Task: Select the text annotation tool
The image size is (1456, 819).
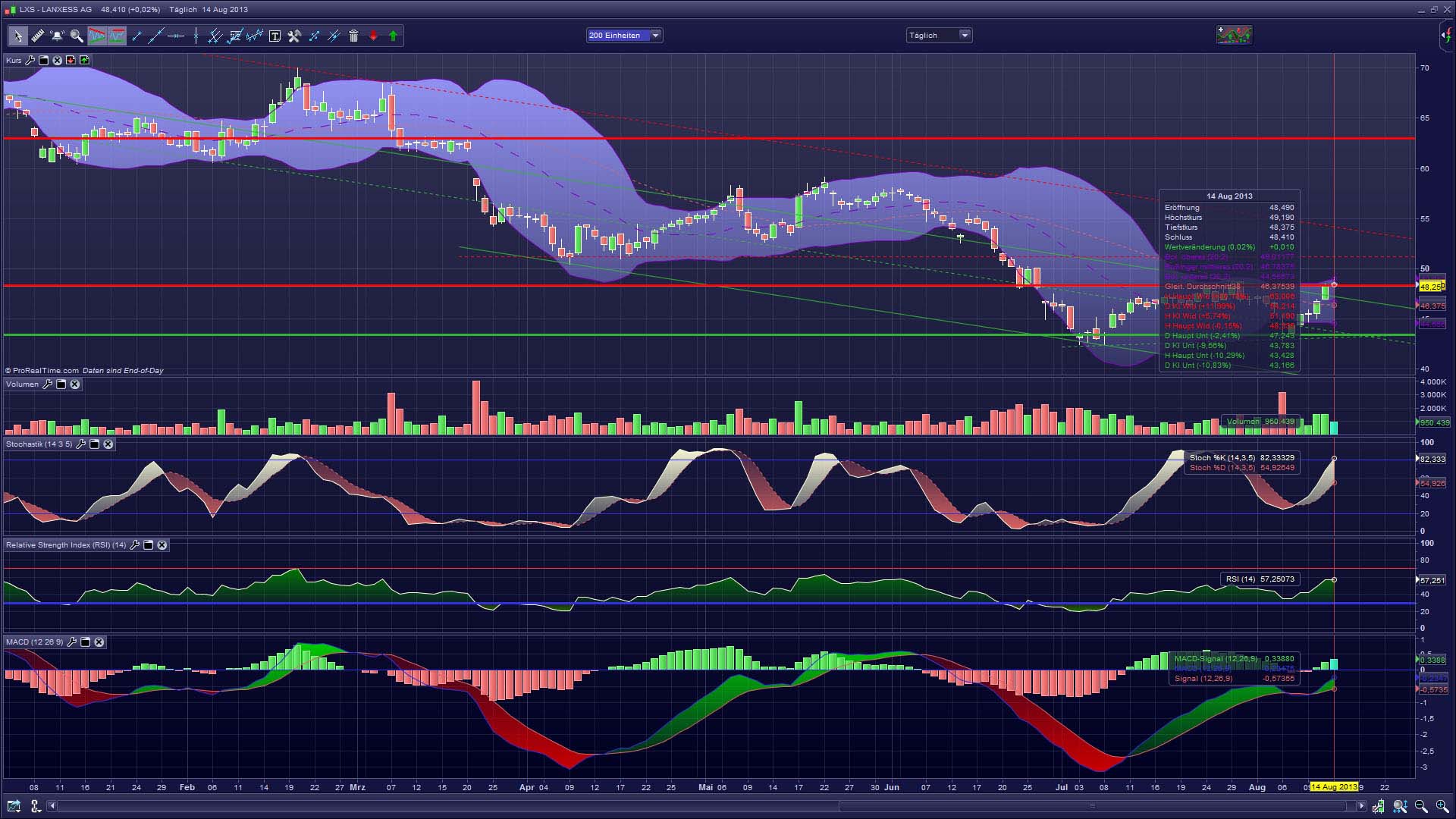Action: [275, 36]
